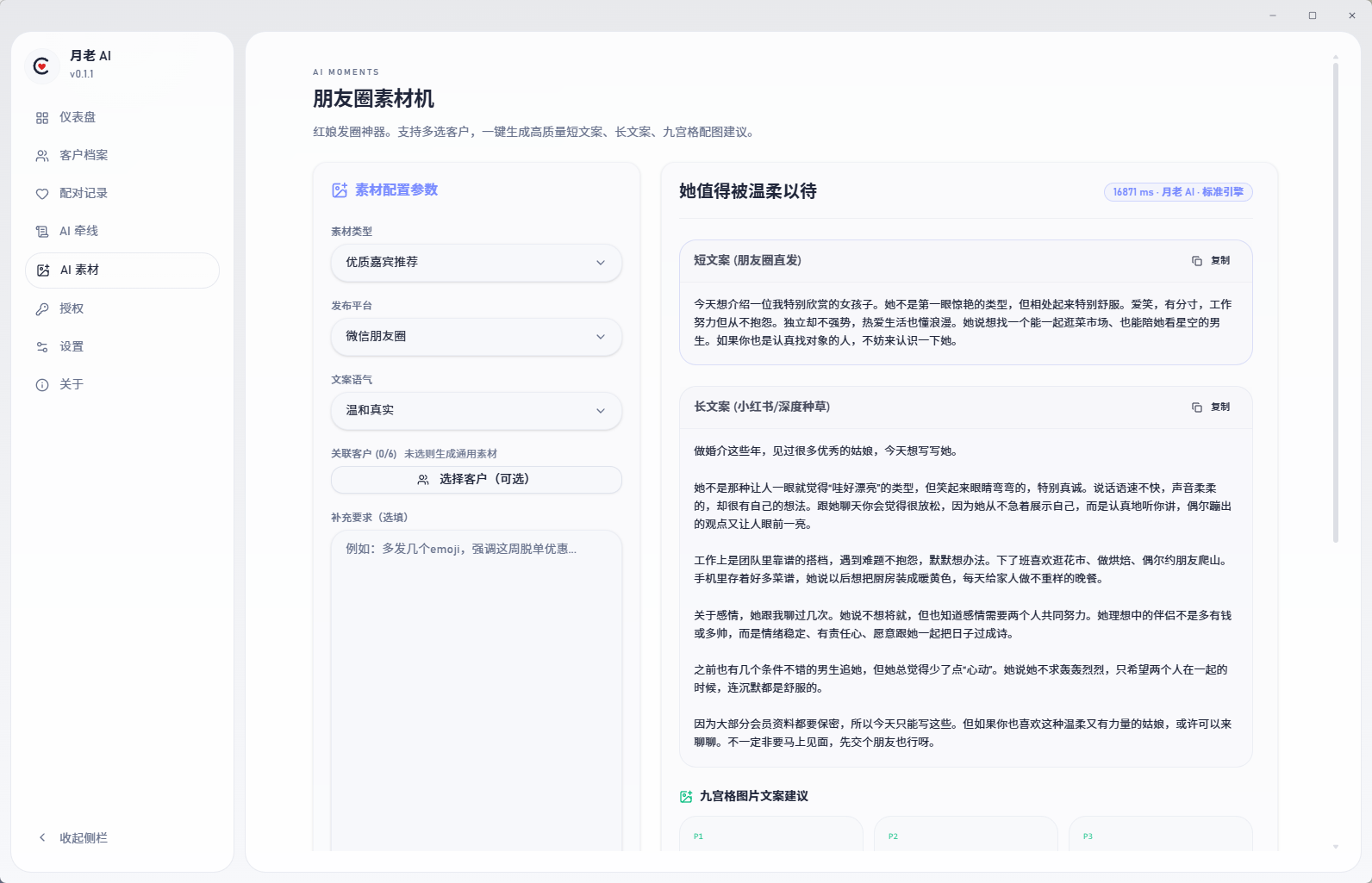Viewport: 1372px width, 883px height.
Task: Click the scrollbar up arrow
Action: pyautogui.click(x=1336, y=57)
